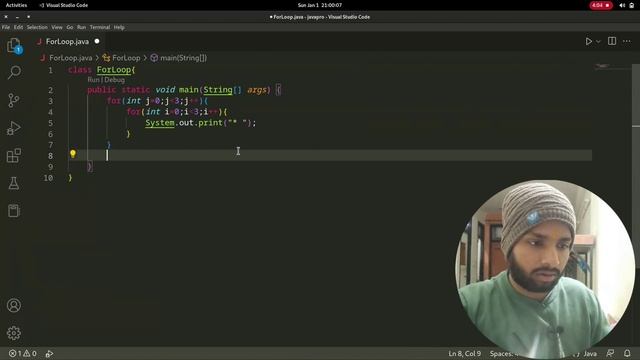This screenshot has width=640, height=360.
Task: Open the Explorer view in activity bar
Action: (x=14, y=45)
